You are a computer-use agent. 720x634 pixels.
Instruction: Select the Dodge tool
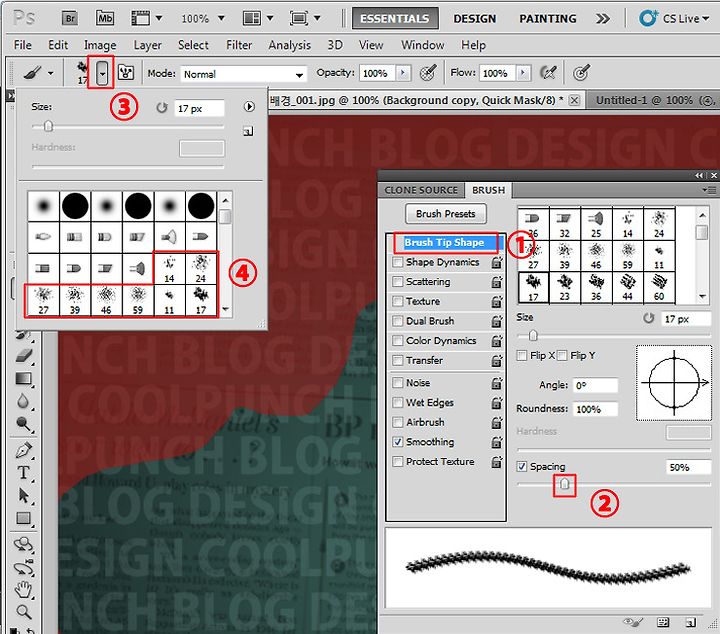click(23, 424)
